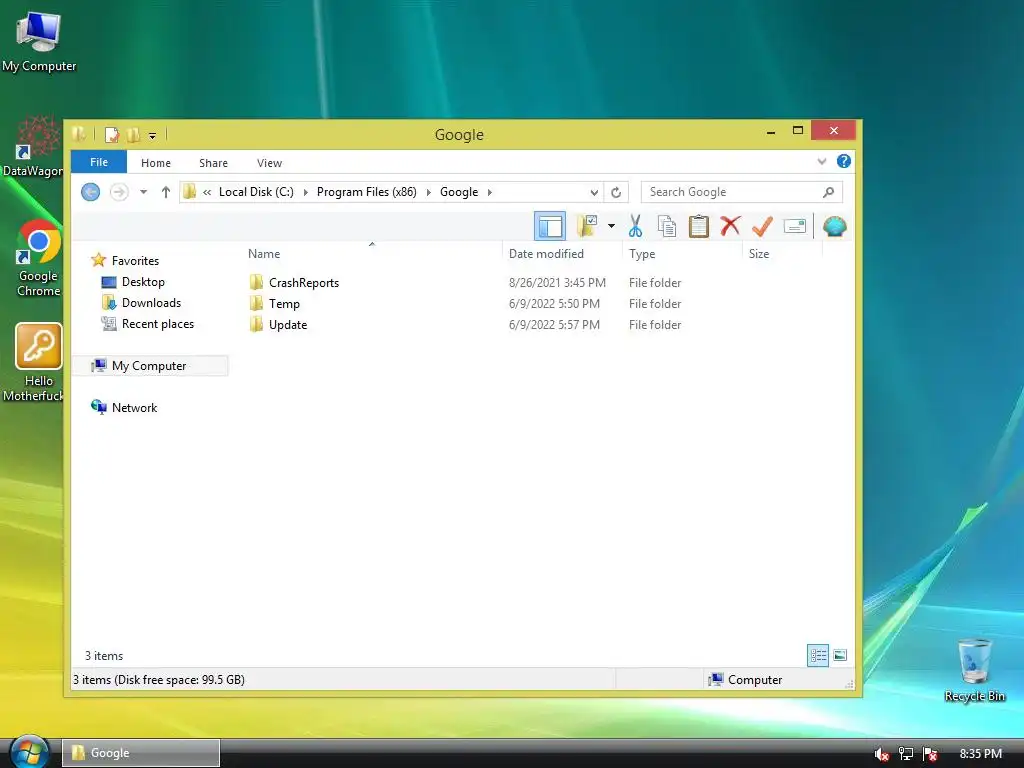The width and height of the screenshot is (1024, 768).
Task: Select My Computer in navigation pane
Action: (149, 366)
